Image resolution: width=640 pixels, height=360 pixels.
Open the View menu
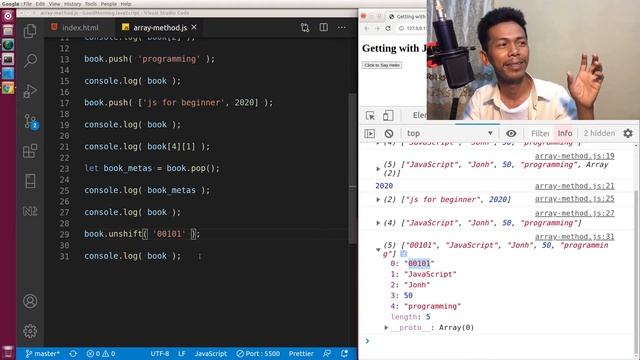(x=54, y=4)
